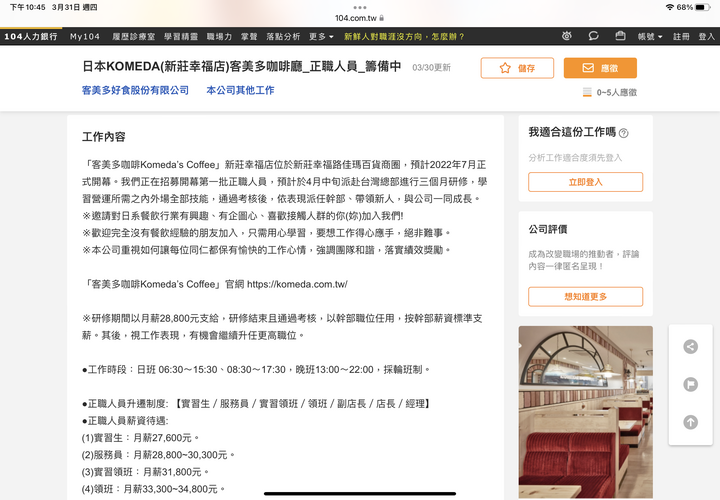Click the share icon in floating panel

pos(690,347)
